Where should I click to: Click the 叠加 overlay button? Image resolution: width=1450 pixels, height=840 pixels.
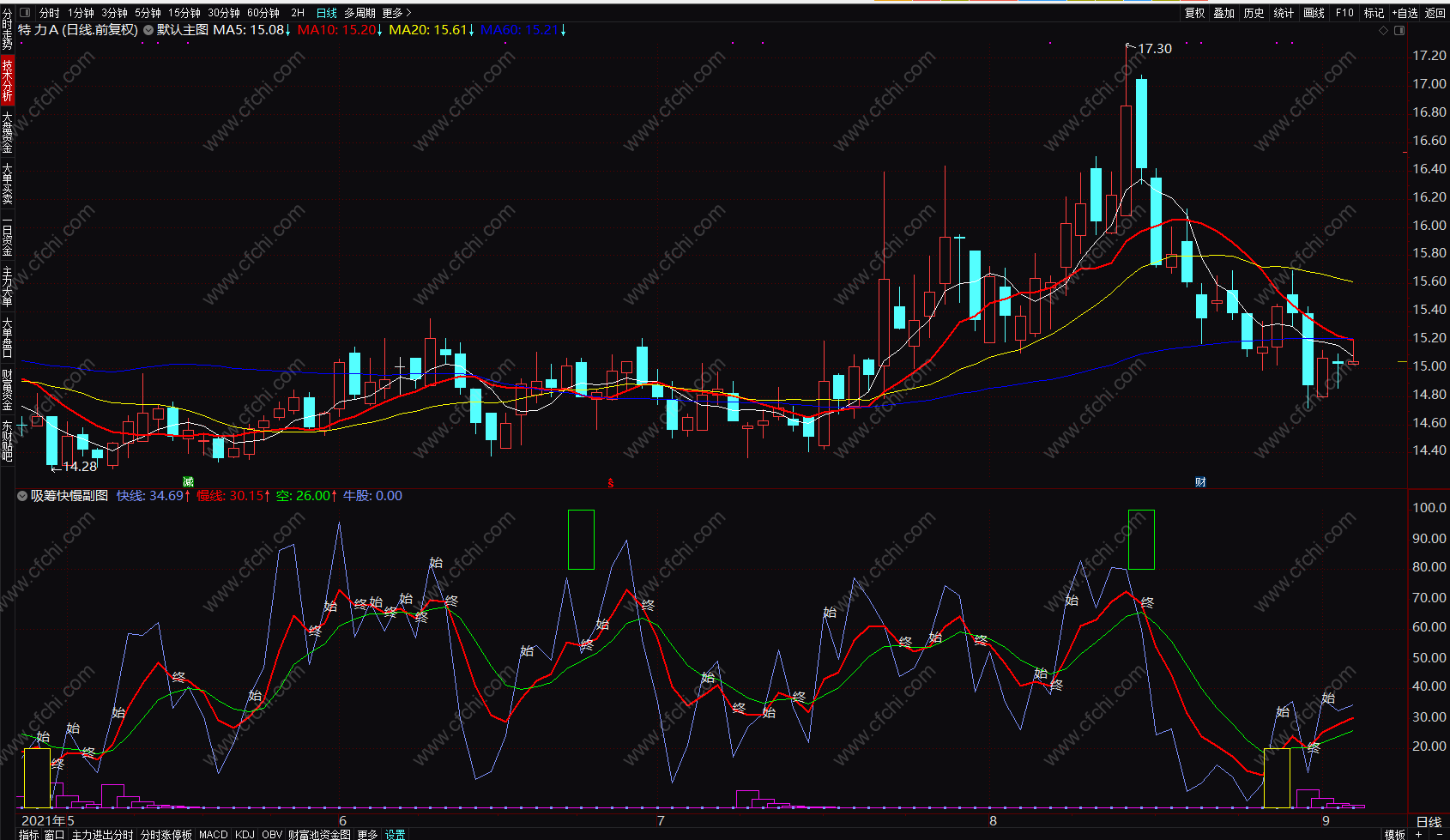click(1224, 13)
